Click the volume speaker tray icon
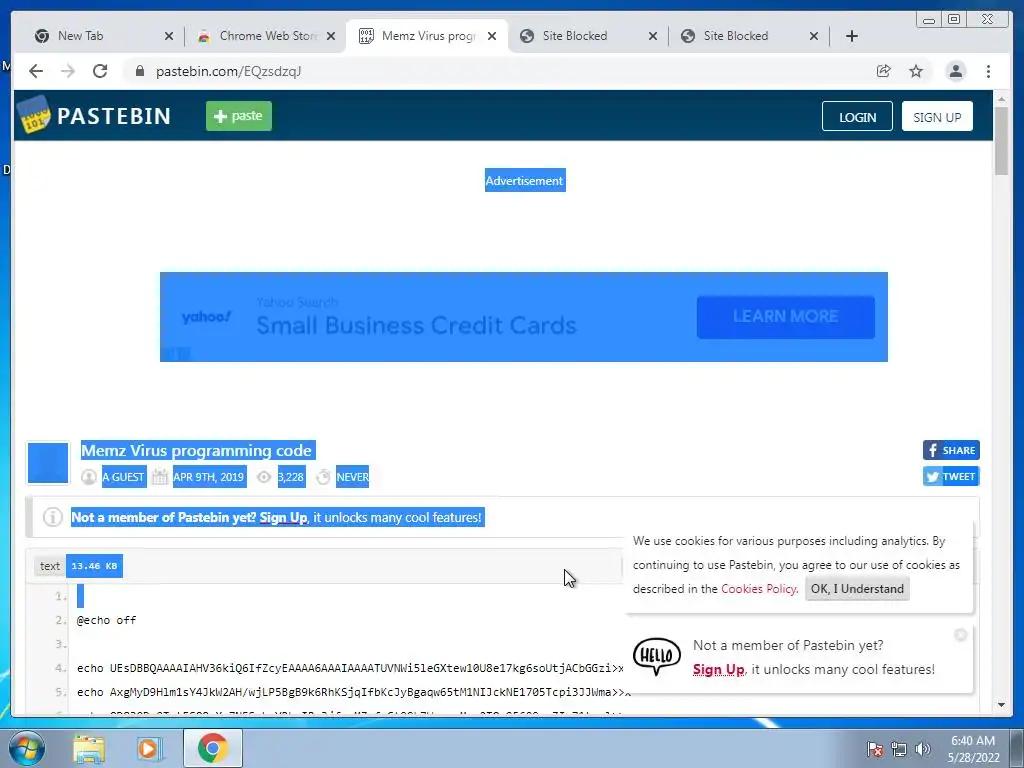Image resolution: width=1024 pixels, height=768 pixels. 922,749
